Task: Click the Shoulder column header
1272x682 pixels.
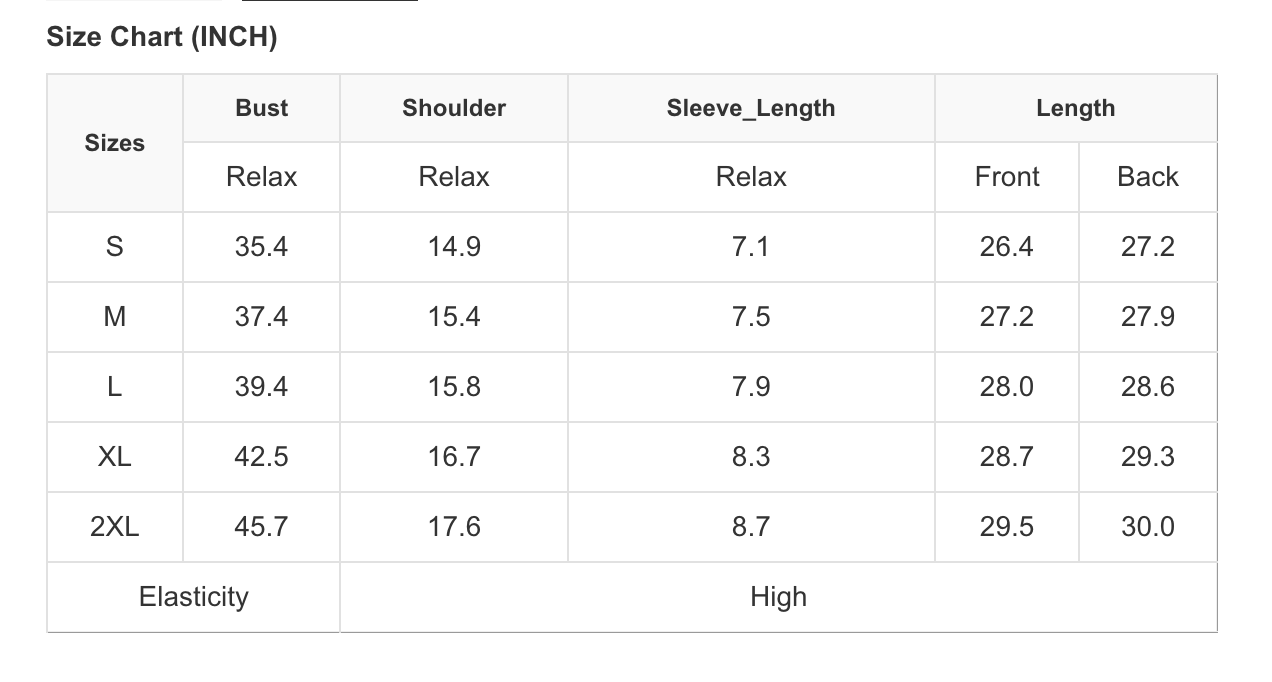Action: tap(454, 108)
